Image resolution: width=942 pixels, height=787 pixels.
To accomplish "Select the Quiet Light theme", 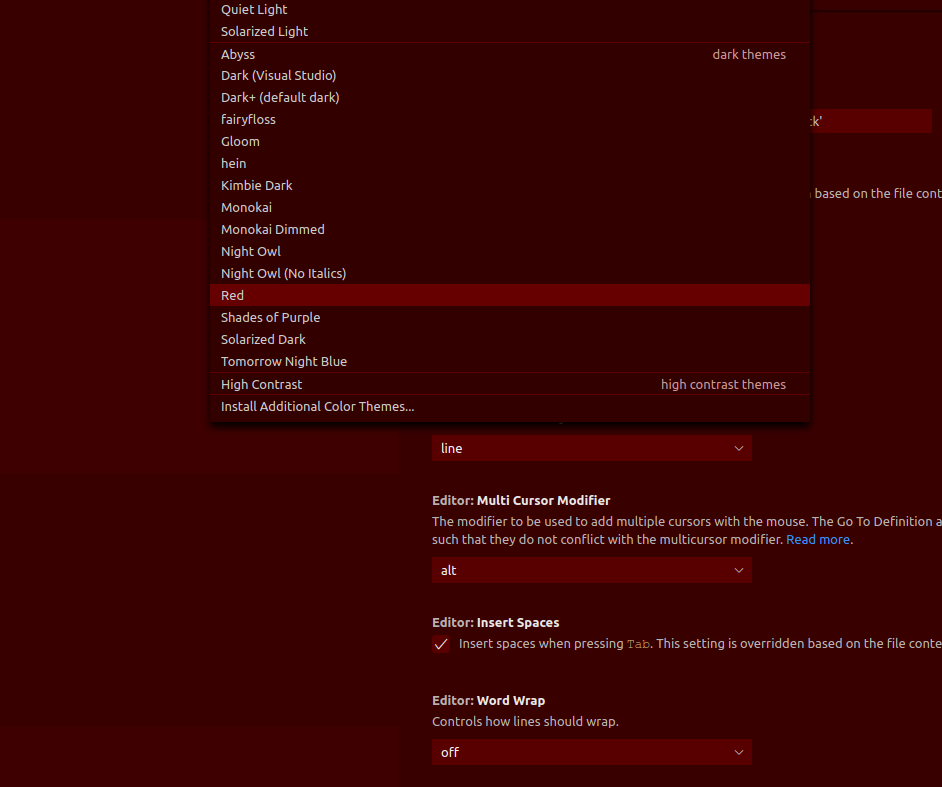I will tap(510, 10).
